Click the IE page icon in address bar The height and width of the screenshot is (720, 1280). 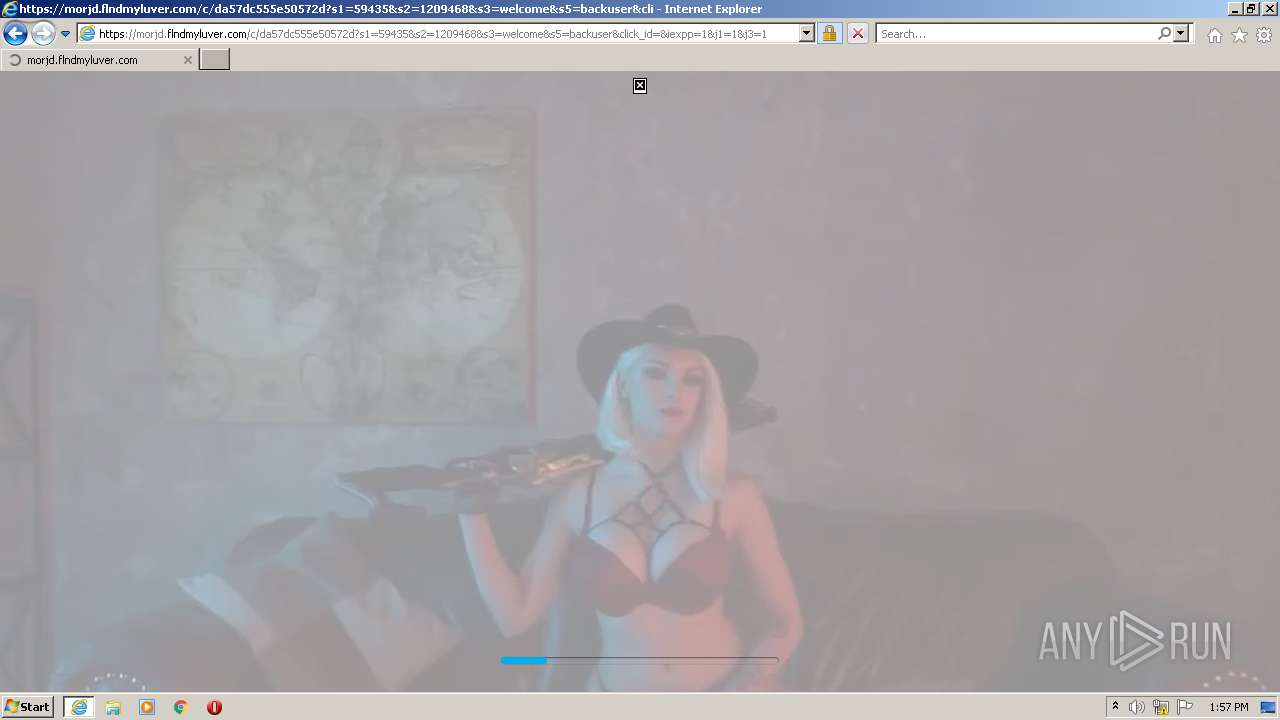(88, 34)
